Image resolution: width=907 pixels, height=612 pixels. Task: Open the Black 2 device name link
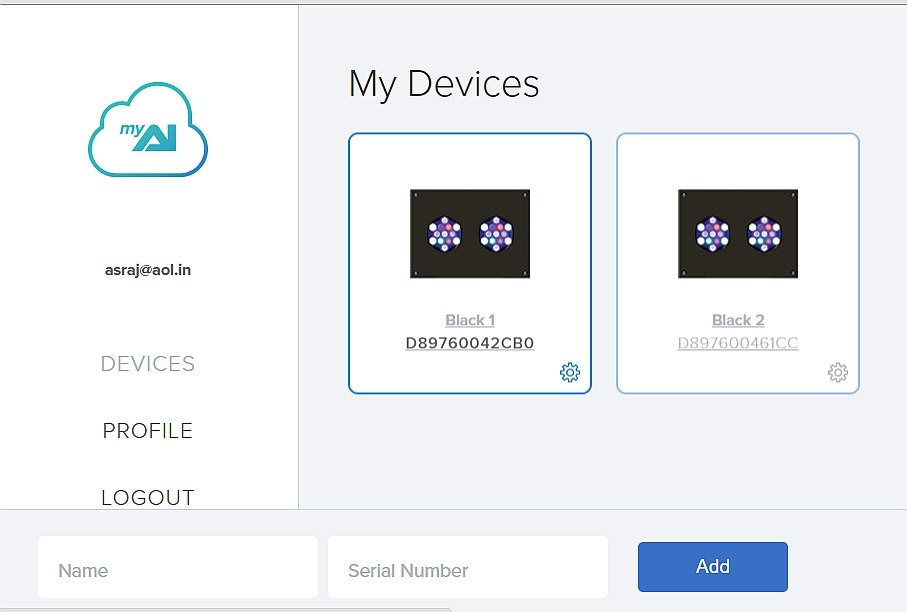click(x=738, y=320)
